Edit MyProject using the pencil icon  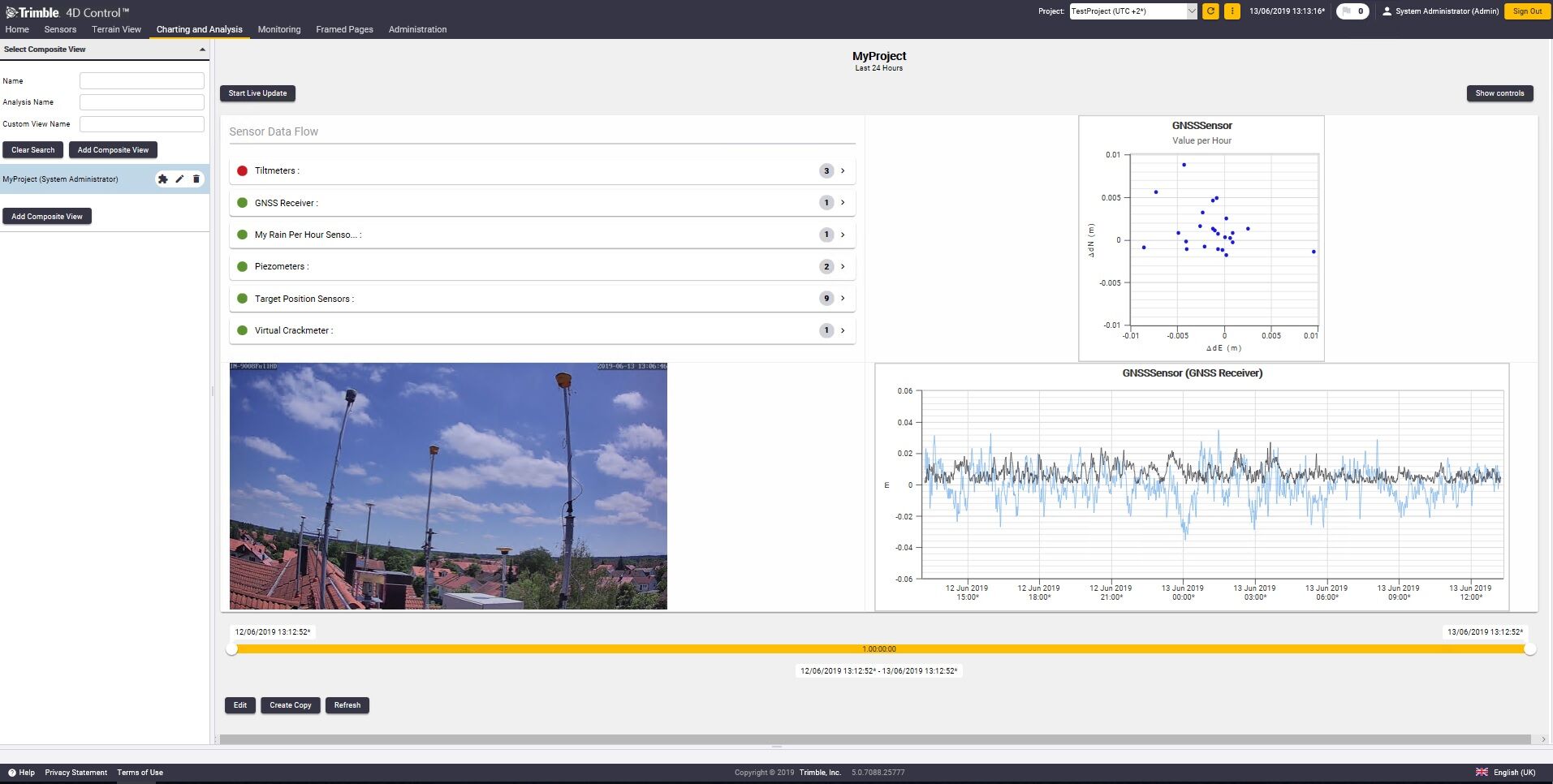pyautogui.click(x=179, y=179)
